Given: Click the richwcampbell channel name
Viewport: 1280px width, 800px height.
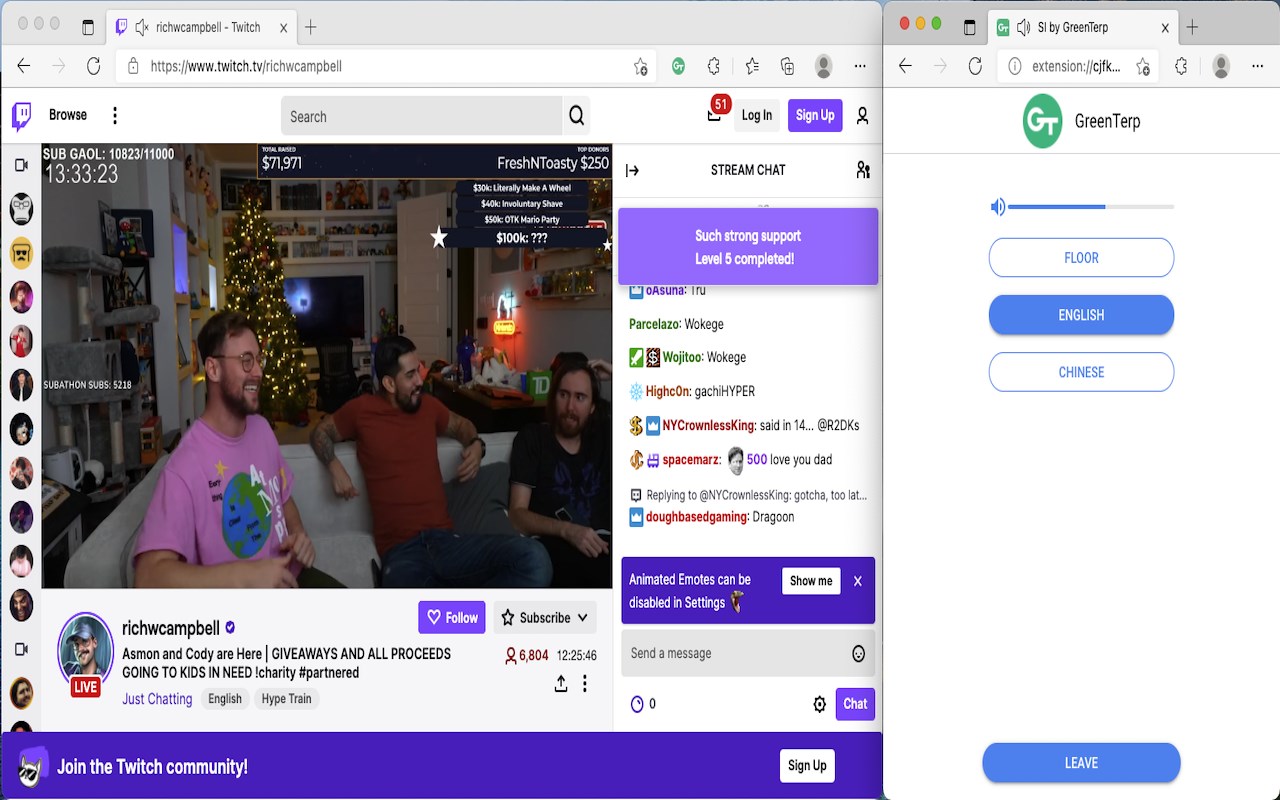Looking at the screenshot, I should (x=171, y=628).
